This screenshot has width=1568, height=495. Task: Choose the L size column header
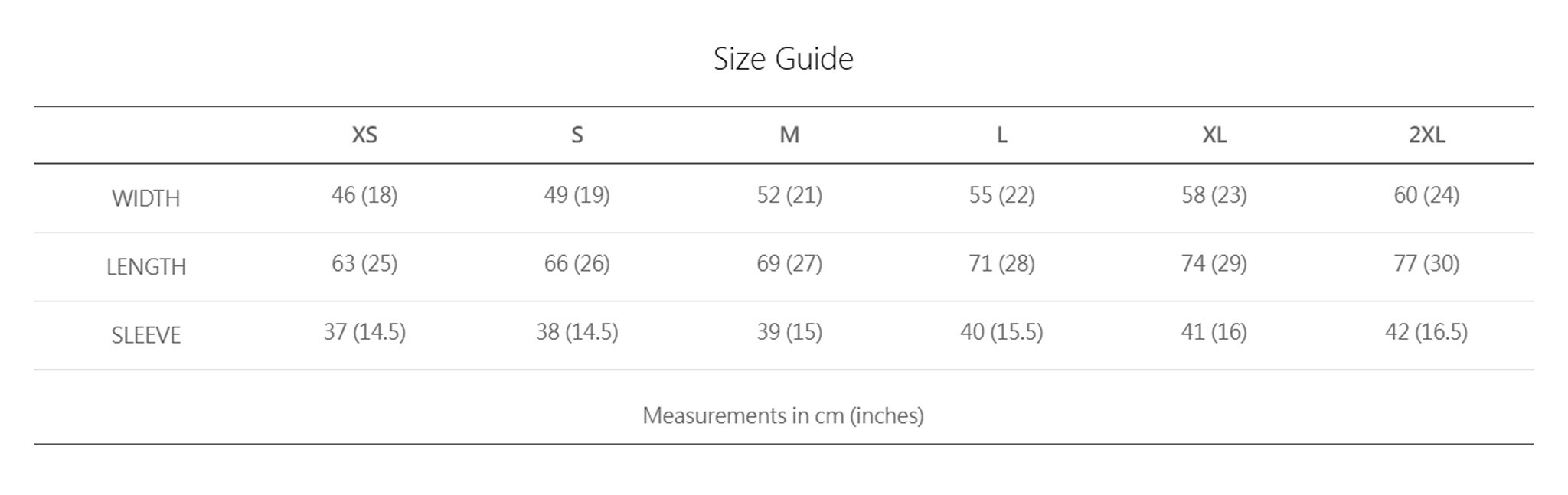click(1001, 135)
